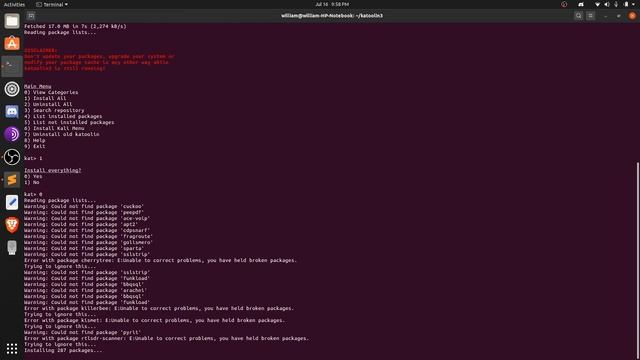
Task: Click the Discord tray icon
Action: (x=581, y=4)
